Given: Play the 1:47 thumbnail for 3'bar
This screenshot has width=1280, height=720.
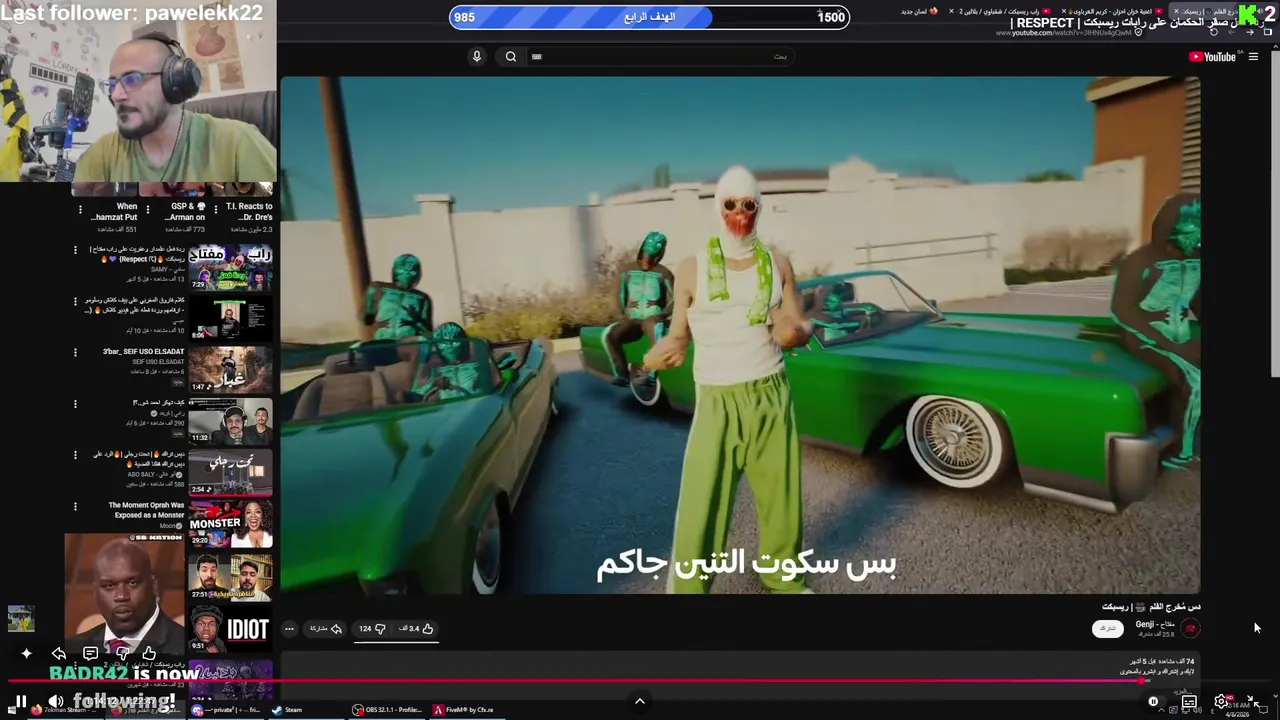Looking at the screenshot, I should pyautogui.click(x=230, y=370).
